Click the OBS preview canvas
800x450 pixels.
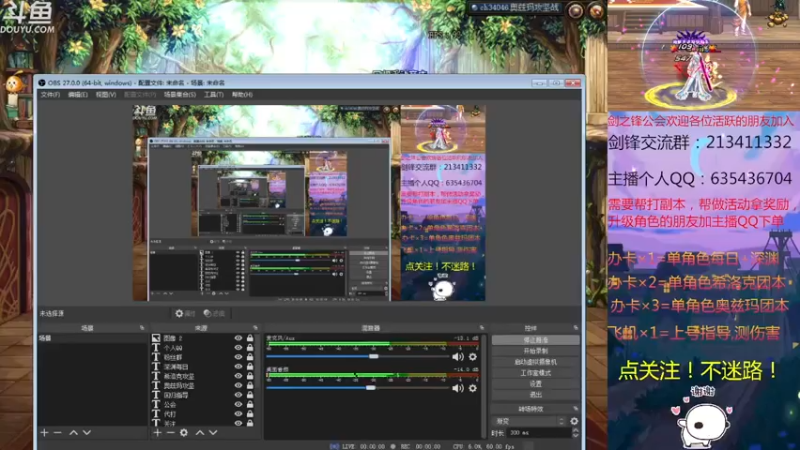point(309,203)
